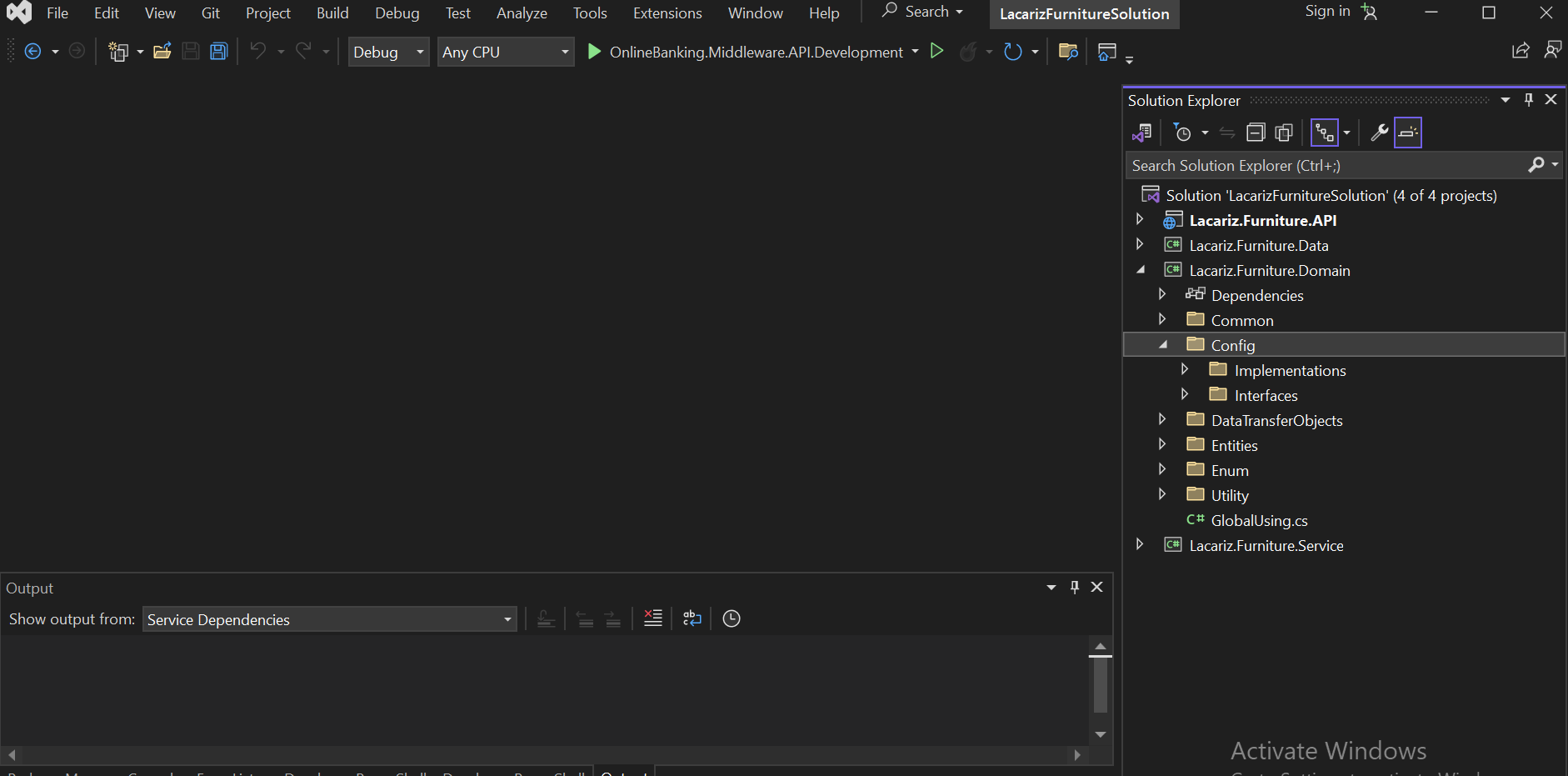Open Solution Explorer Properties with wrench icon
The height and width of the screenshot is (776, 1568).
(1381, 132)
